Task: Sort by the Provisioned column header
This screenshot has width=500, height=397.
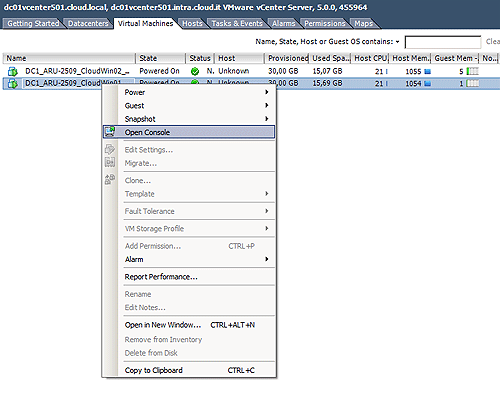Action: 287,58
